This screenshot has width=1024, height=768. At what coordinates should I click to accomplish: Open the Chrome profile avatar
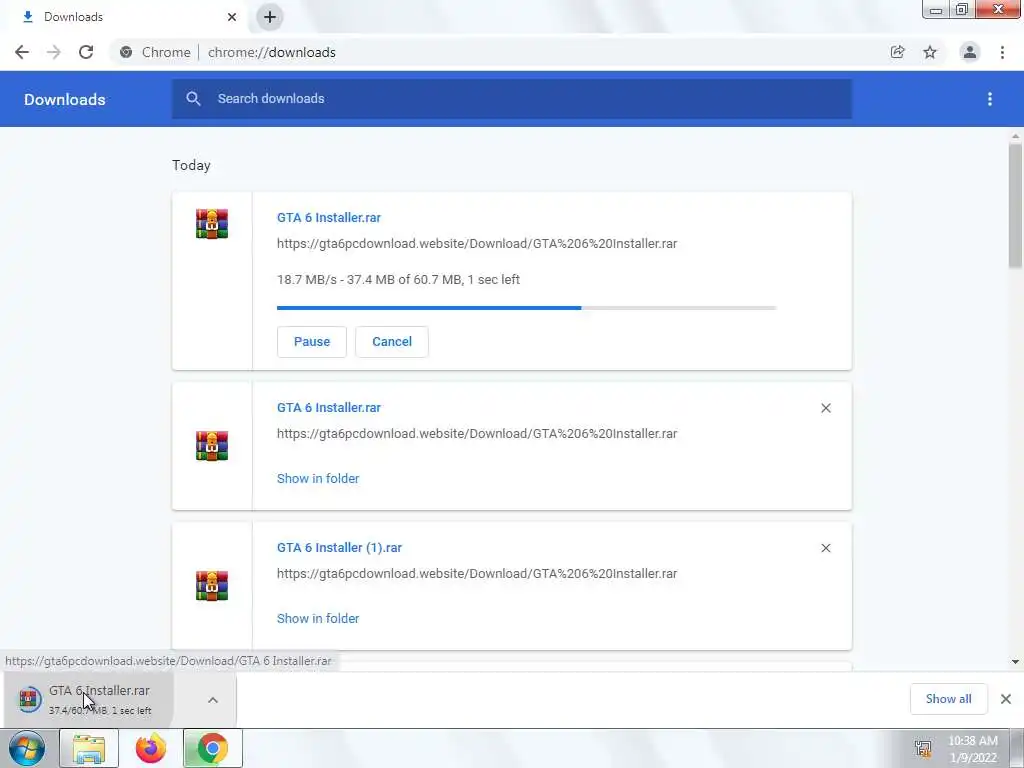point(970,52)
